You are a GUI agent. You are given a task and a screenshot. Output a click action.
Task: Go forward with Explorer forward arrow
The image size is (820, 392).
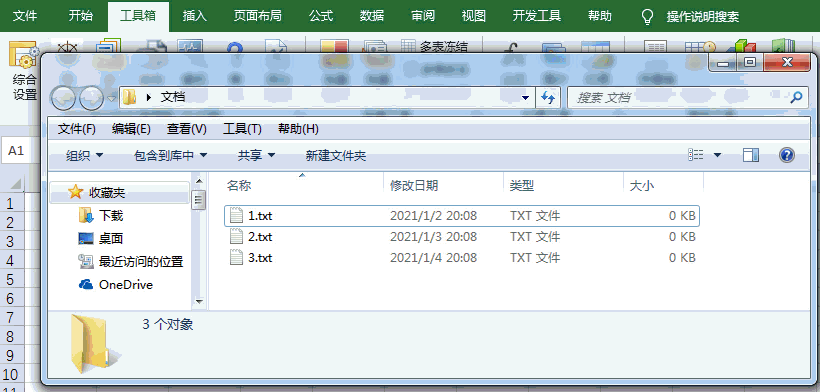[92, 97]
